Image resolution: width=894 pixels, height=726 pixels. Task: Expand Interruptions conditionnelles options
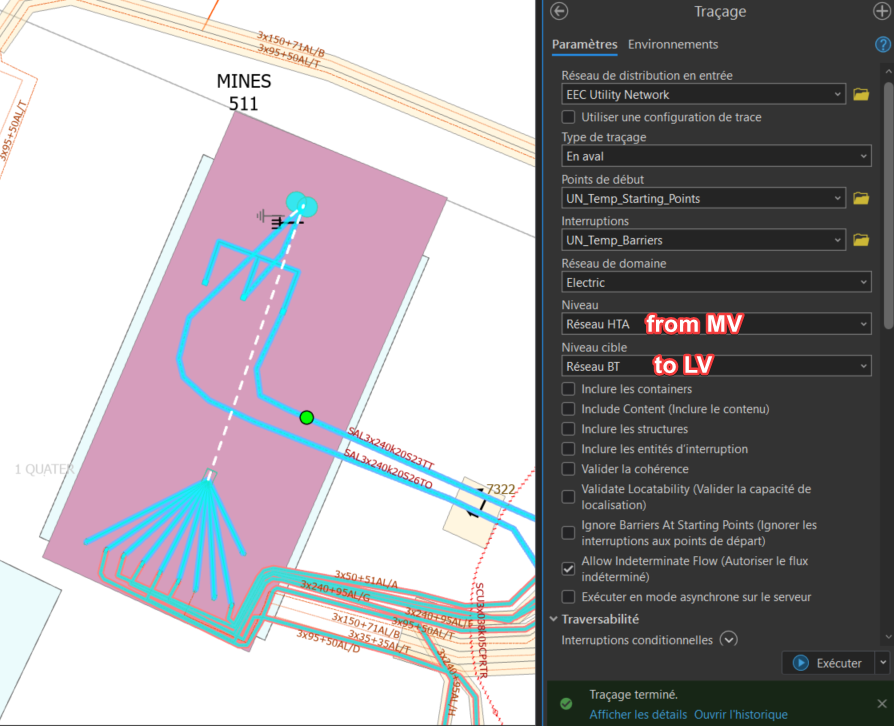[728, 639]
